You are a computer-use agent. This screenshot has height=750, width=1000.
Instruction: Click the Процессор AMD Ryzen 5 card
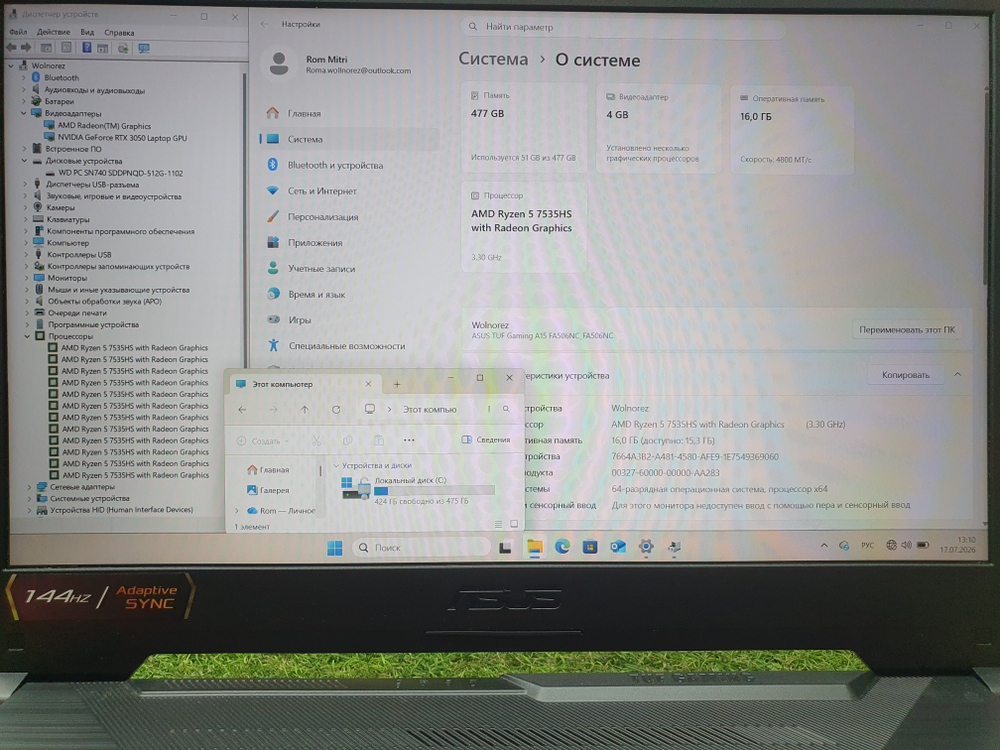click(x=524, y=228)
